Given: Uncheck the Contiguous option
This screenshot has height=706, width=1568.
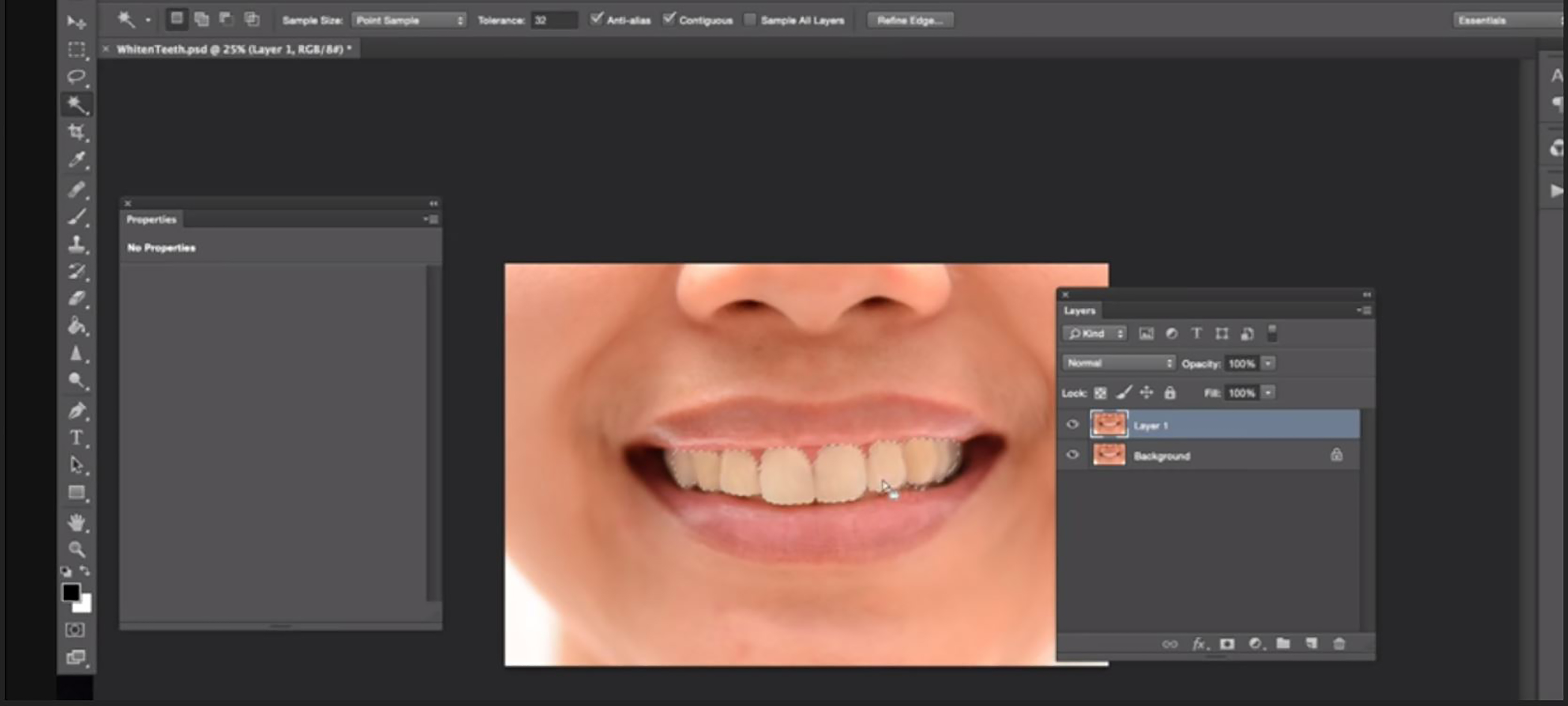Looking at the screenshot, I should (x=669, y=20).
